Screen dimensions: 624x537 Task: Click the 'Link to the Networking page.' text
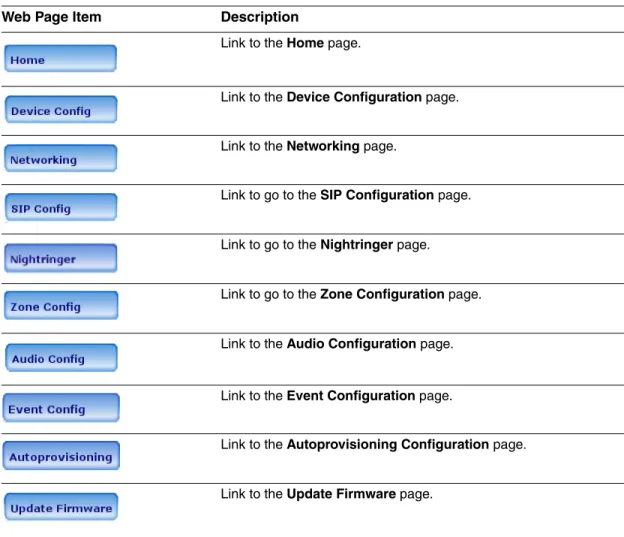(x=308, y=146)
